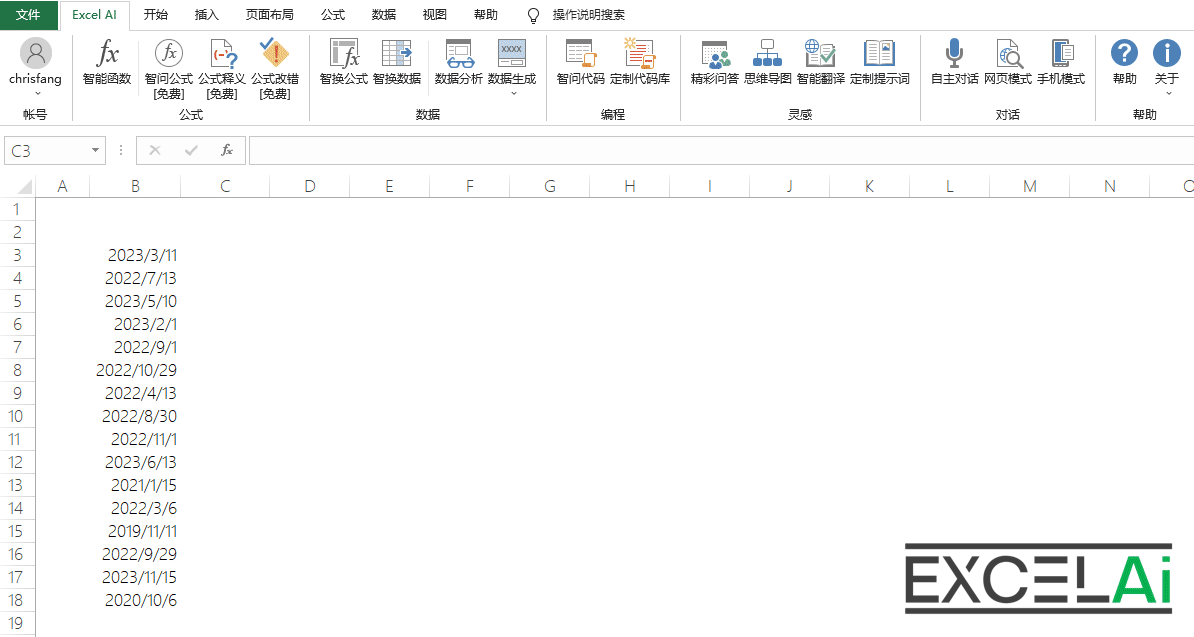Switch to the 视图 View tab

435,14
